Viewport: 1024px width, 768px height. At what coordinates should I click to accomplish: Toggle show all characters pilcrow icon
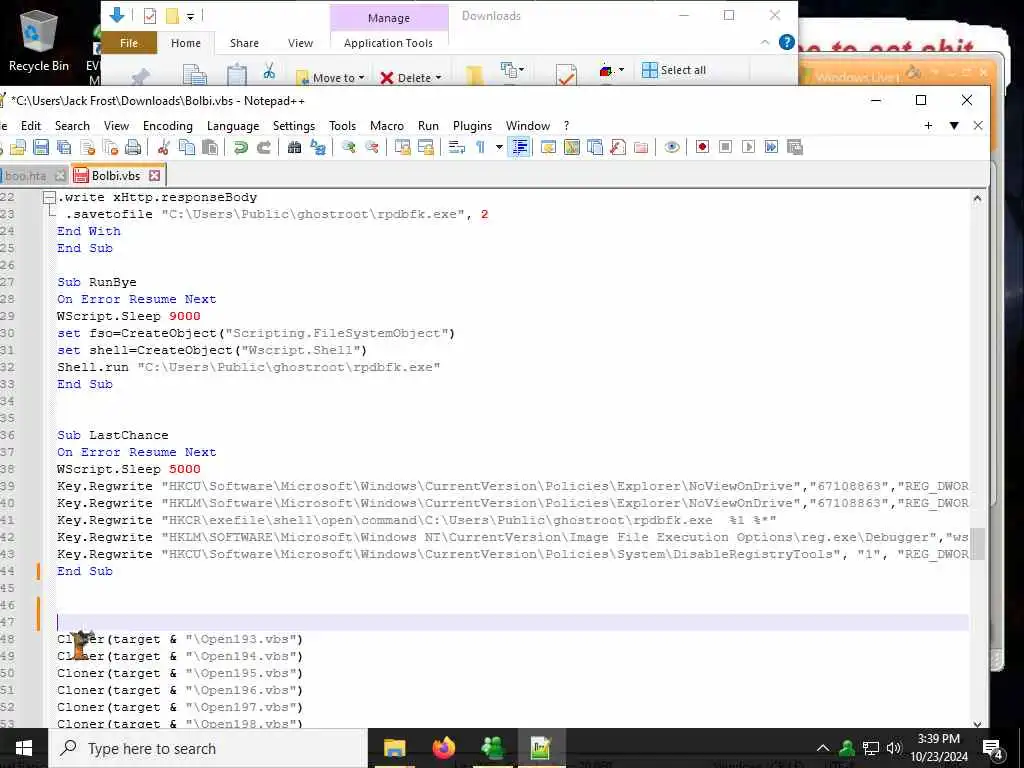coord(480,147)
